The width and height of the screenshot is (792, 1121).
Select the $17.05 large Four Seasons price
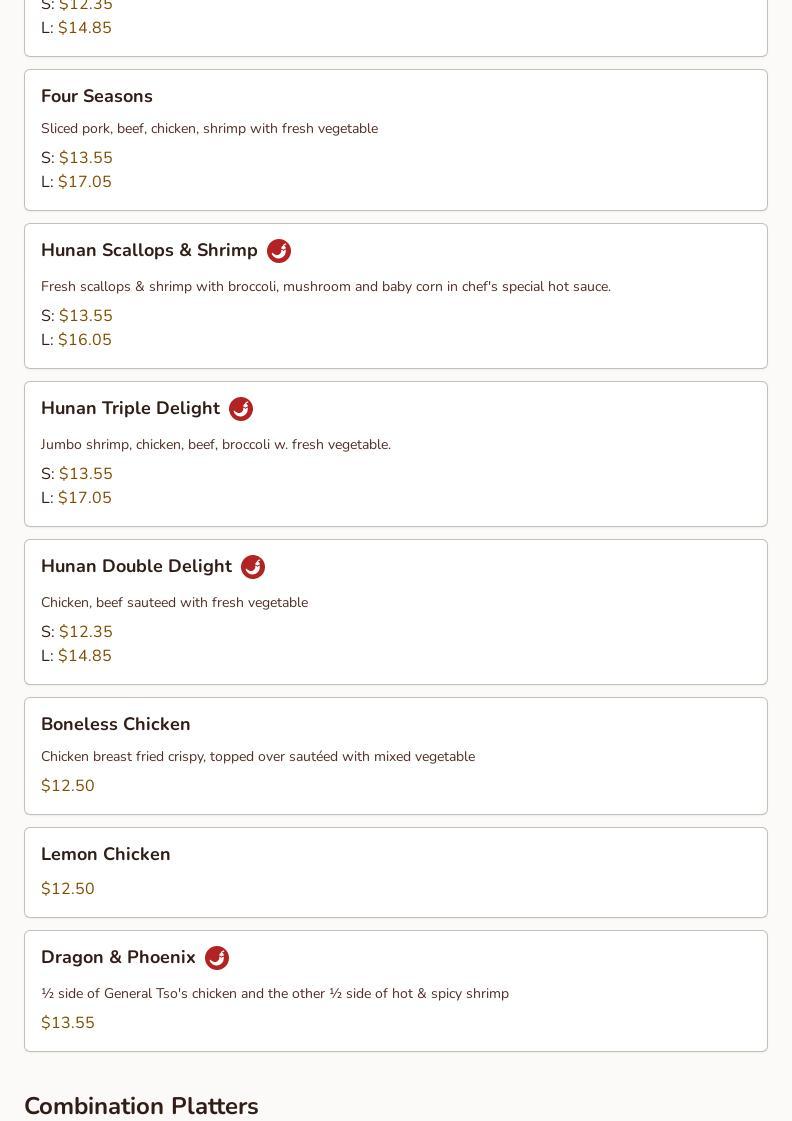[85, 182]
